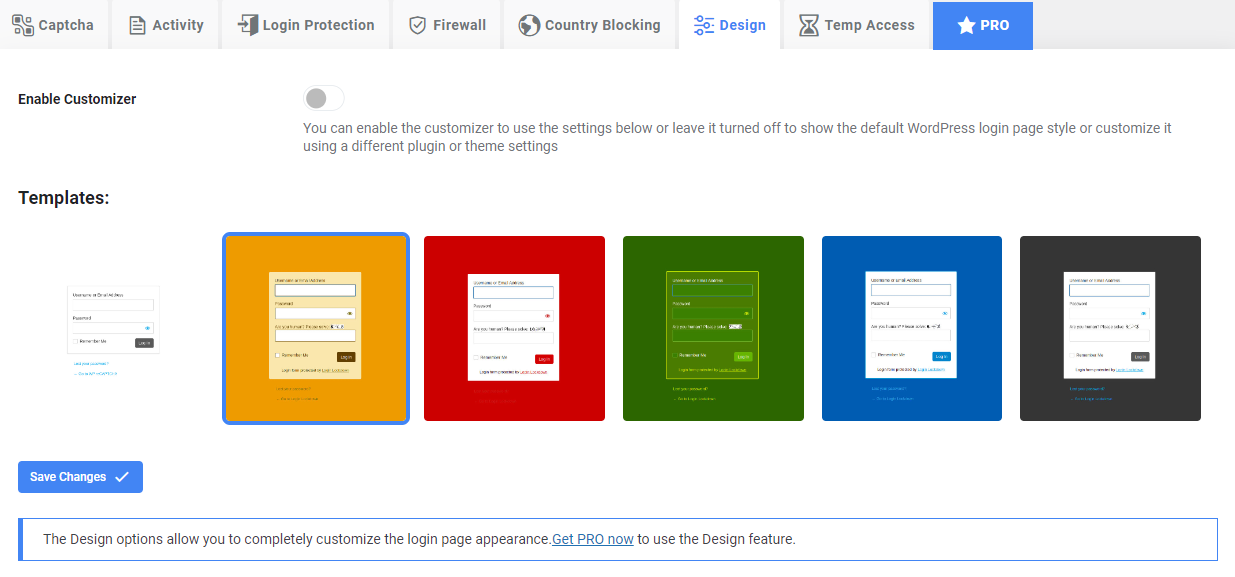1235x577 pixels.
Task: Choose the red login template
Action: click(514, 329)
